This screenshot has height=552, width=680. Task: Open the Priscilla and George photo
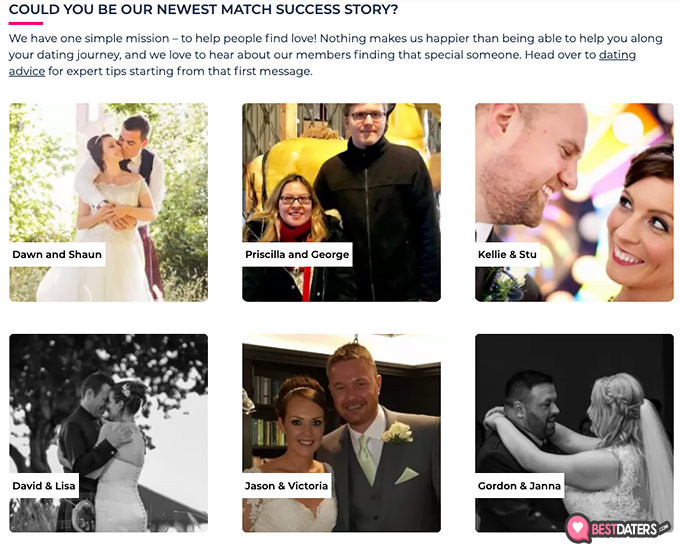click(x=341, y=203)
